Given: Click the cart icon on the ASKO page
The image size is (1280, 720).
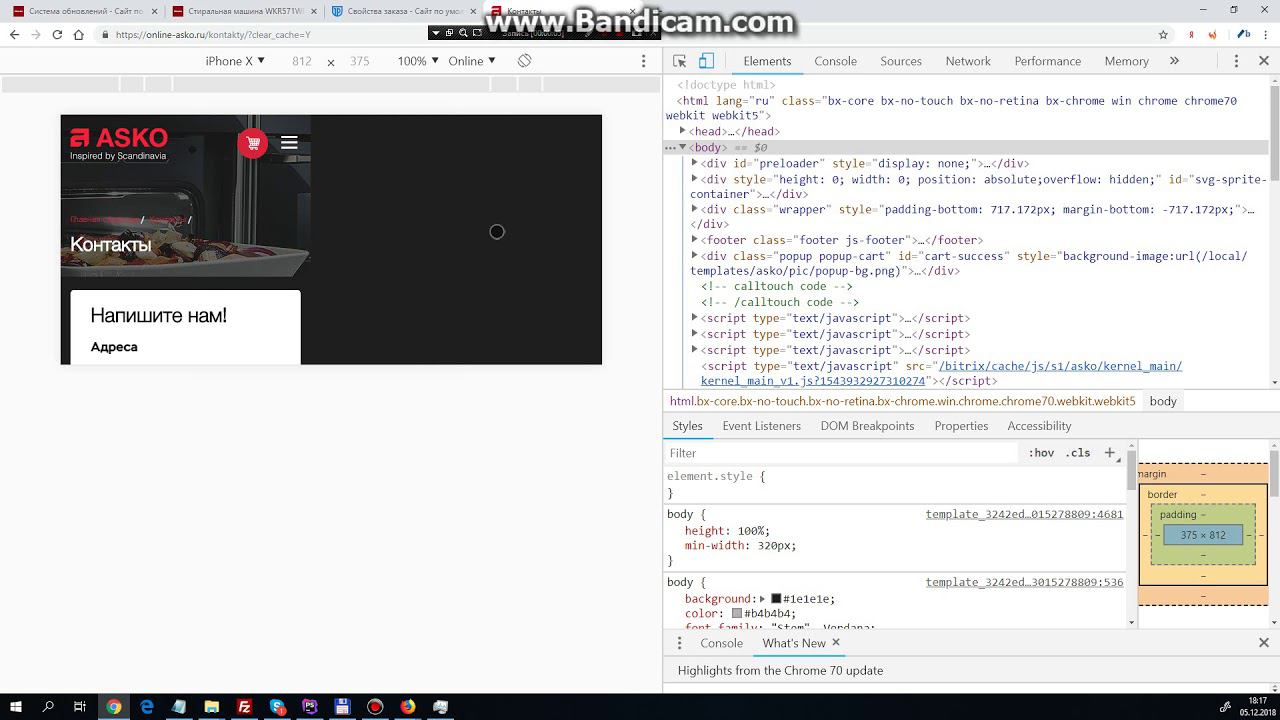Looking at the screenshot, I should (x=253, y=143).
